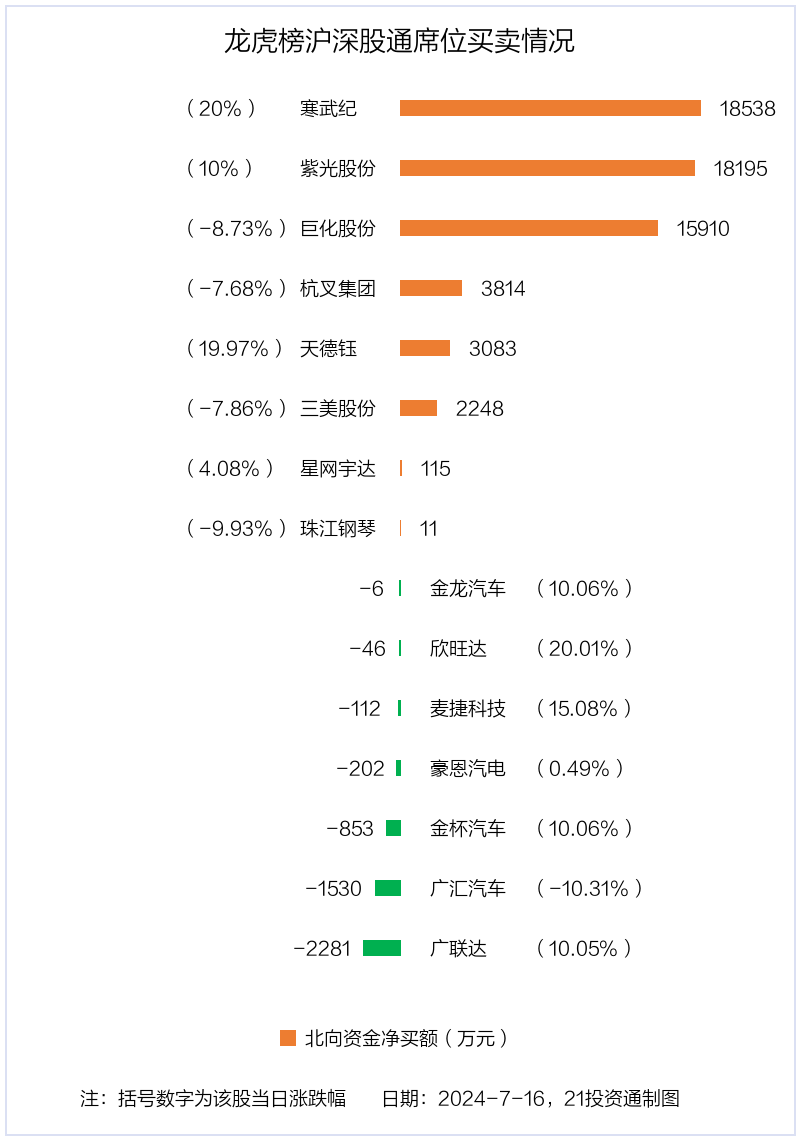Click the footnote about 涨跌幅
Viewport: 800px width, 1140px height.
tap(213, 1098)
